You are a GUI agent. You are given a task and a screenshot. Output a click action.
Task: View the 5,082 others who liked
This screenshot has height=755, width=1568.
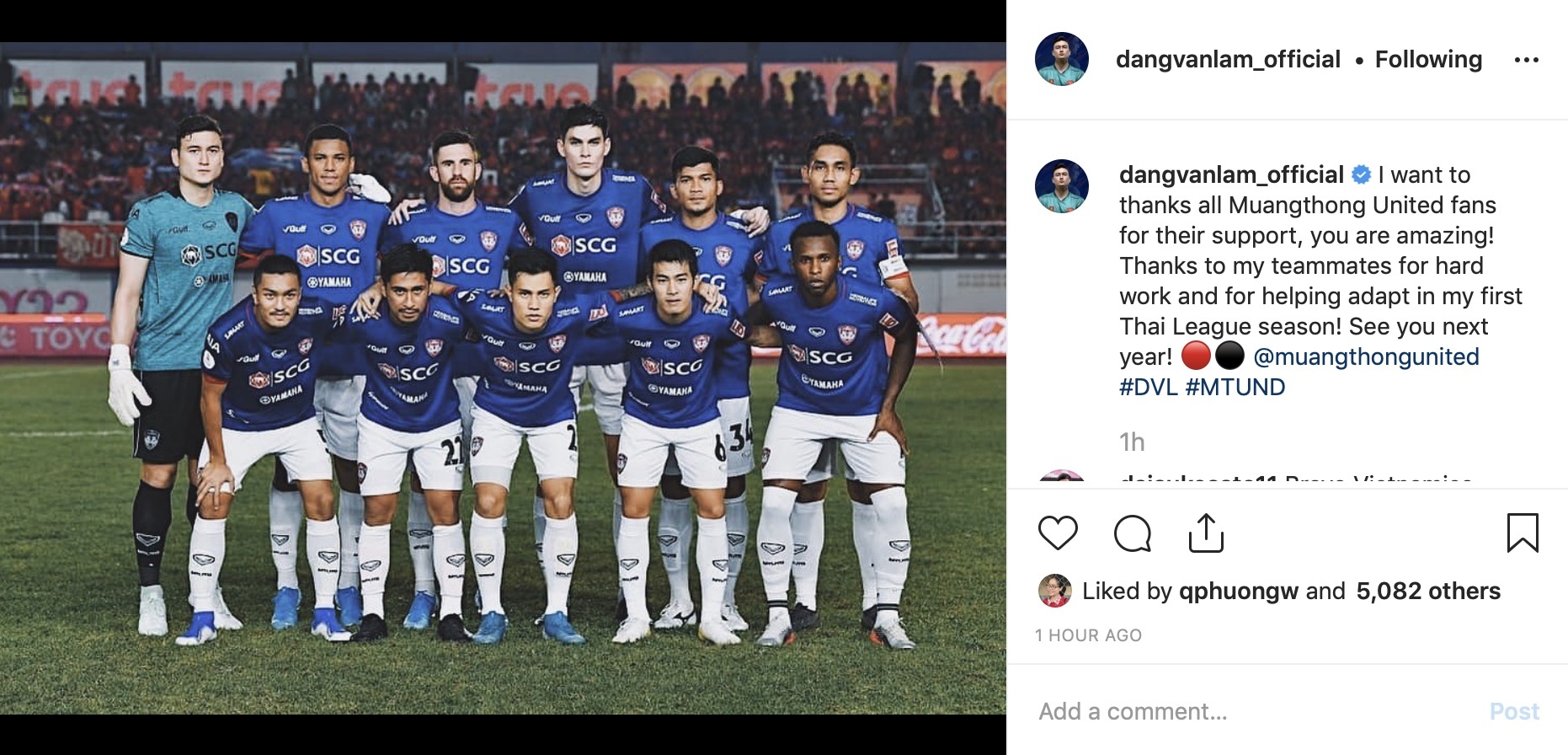(1427, 592)
